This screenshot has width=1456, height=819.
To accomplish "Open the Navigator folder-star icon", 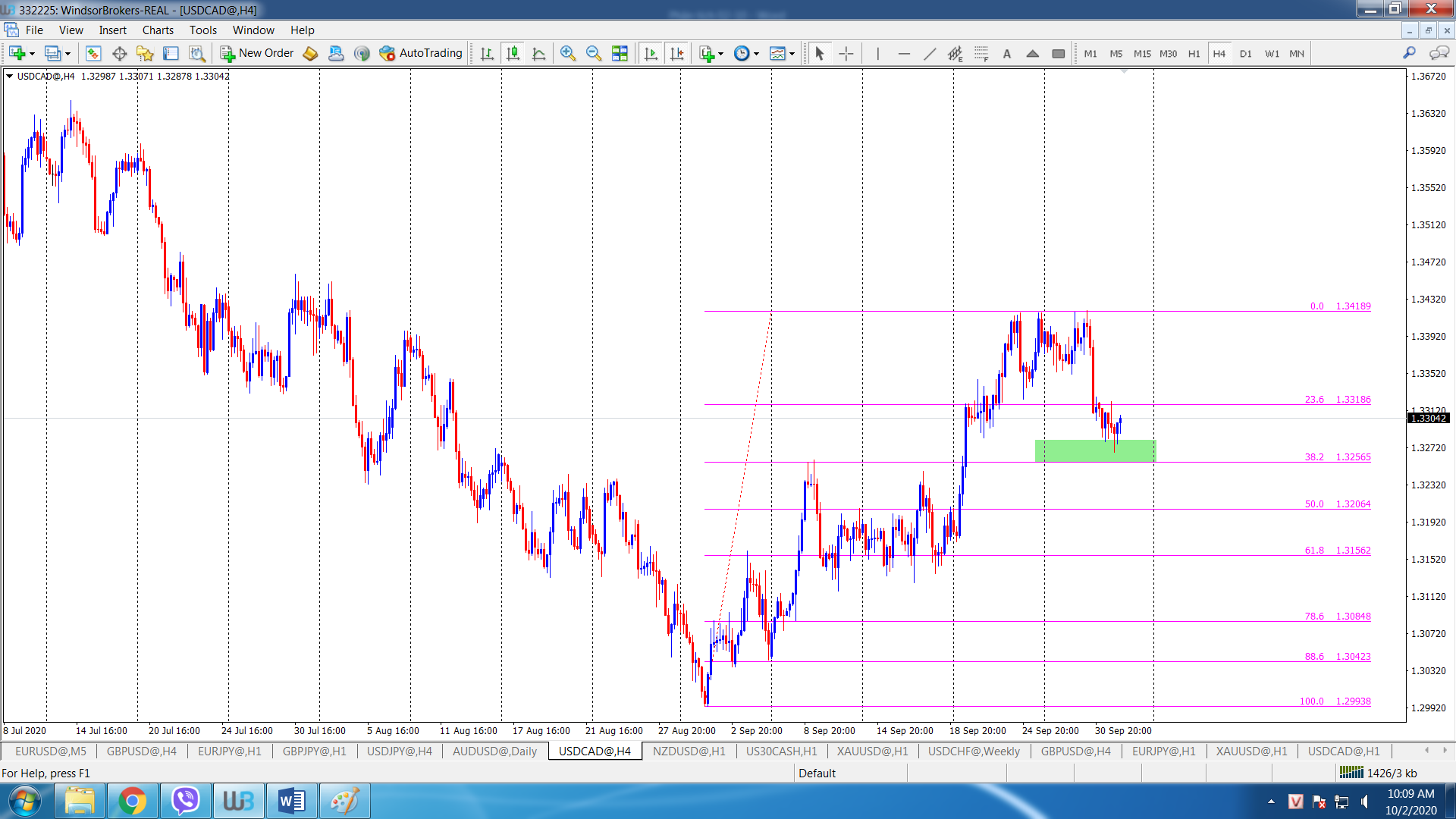I will 145,53.
